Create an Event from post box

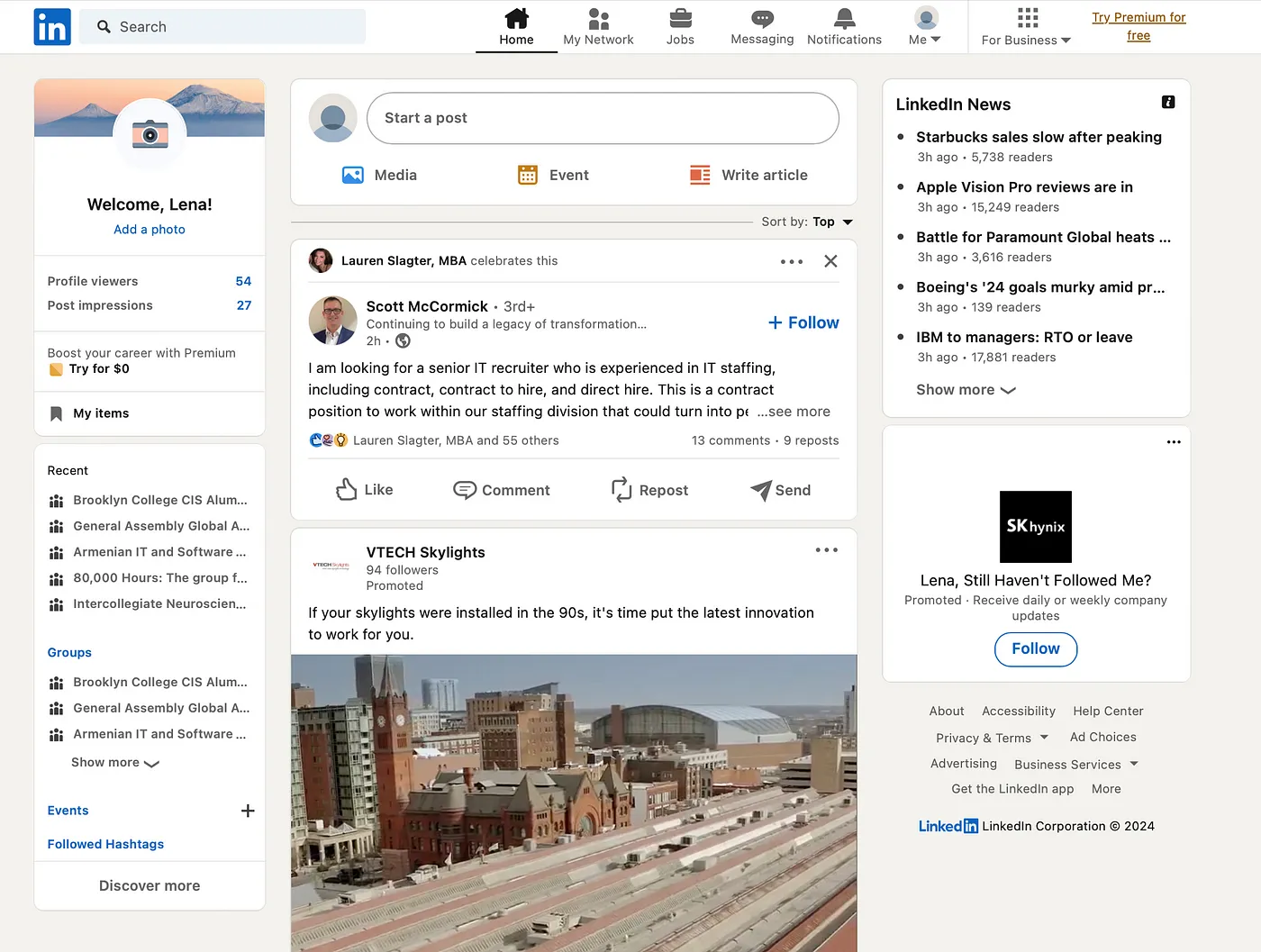coord(553,175)
